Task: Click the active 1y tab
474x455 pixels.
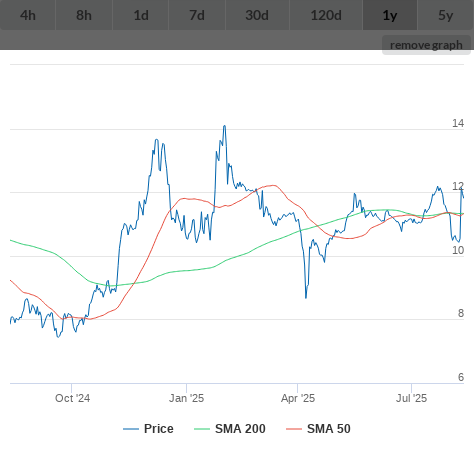Action: click(390, 15)
